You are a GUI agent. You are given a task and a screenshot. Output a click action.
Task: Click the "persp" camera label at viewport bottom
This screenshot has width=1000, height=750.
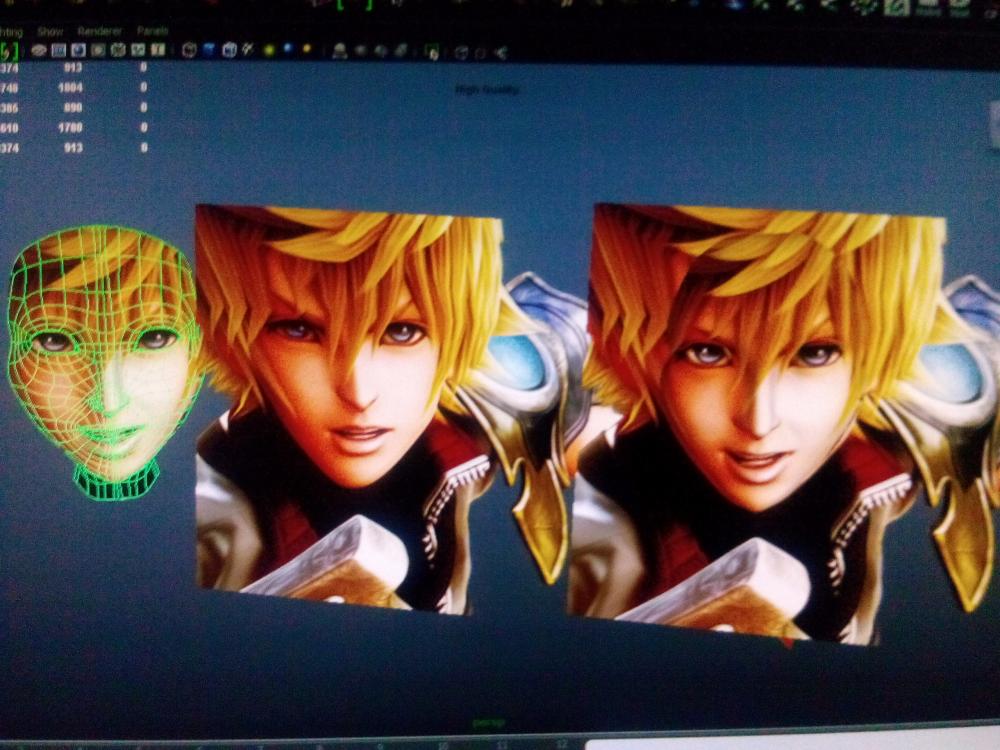489,723
